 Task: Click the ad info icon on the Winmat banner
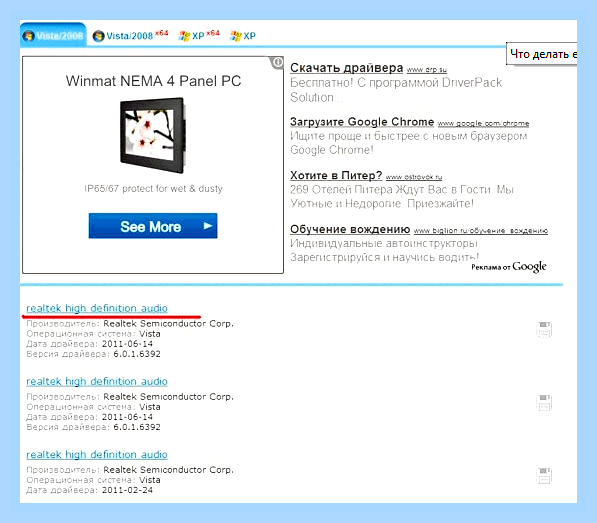(x=278, y=62)
